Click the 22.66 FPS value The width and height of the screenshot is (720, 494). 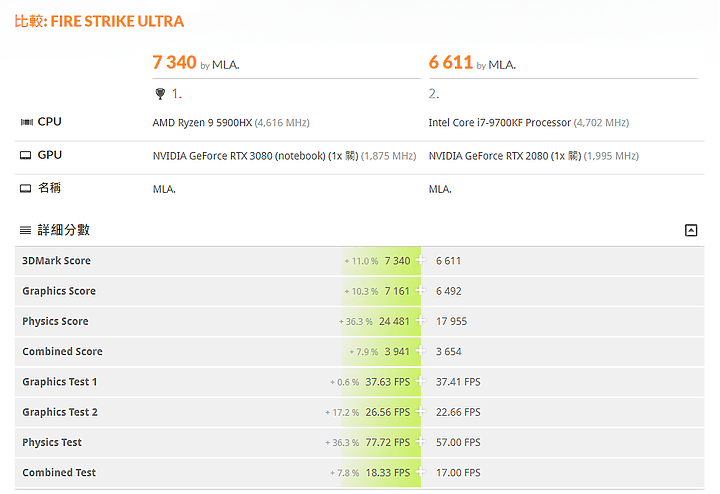[458, 412]
